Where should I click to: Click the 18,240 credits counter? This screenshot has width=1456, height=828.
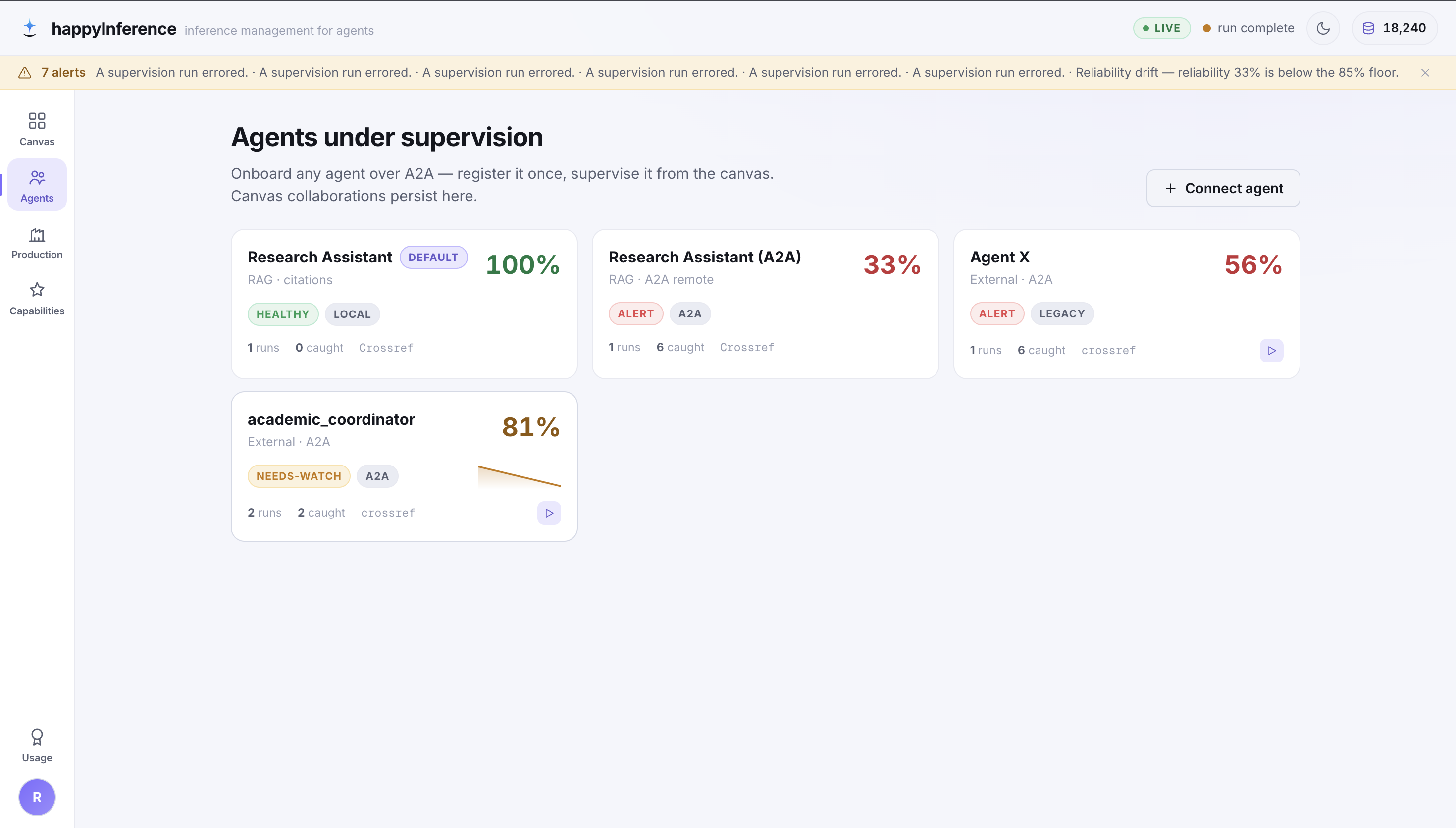[1395, 28]
